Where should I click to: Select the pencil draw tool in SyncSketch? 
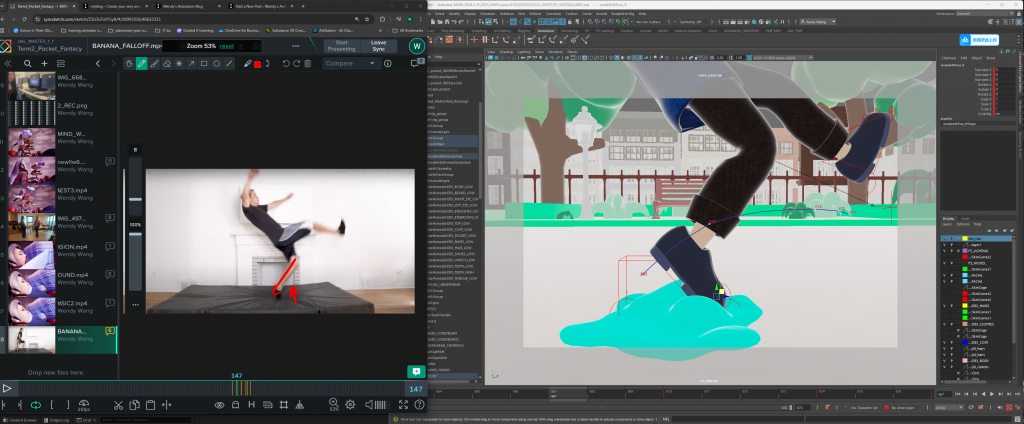(x=141, y=63)
